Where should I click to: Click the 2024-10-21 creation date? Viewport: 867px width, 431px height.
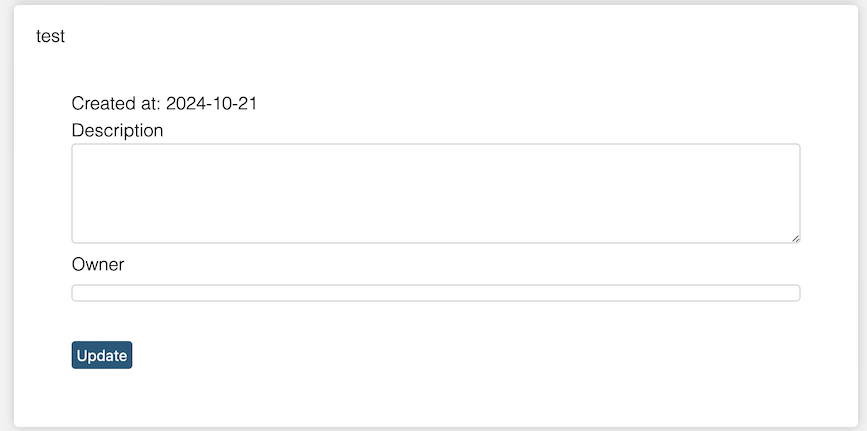(x=211, y=103)
